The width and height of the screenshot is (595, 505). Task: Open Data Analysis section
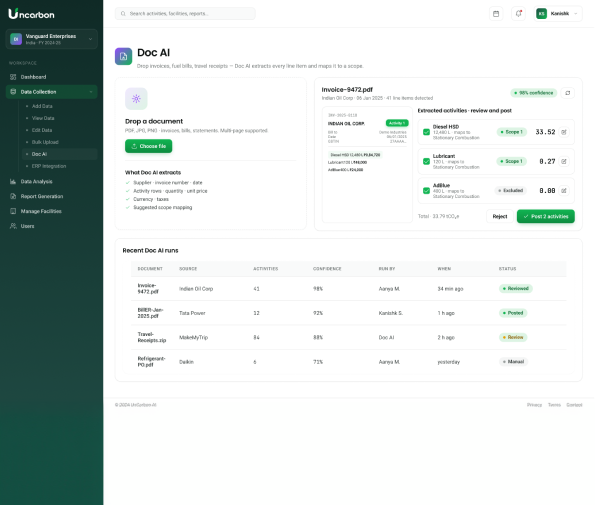coord(51,181)
